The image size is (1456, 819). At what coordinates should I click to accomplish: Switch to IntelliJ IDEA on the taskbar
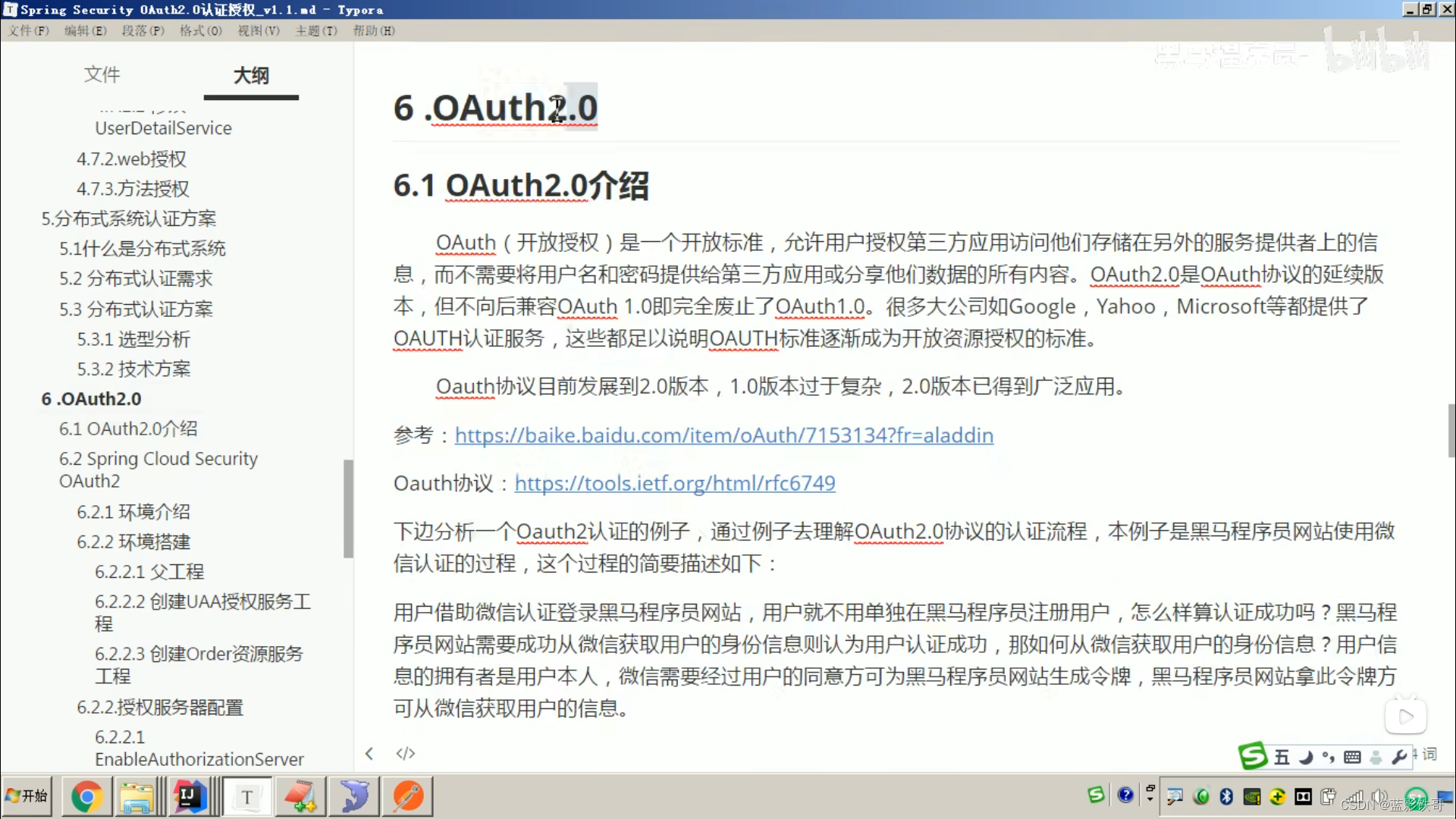pos(190,796)
